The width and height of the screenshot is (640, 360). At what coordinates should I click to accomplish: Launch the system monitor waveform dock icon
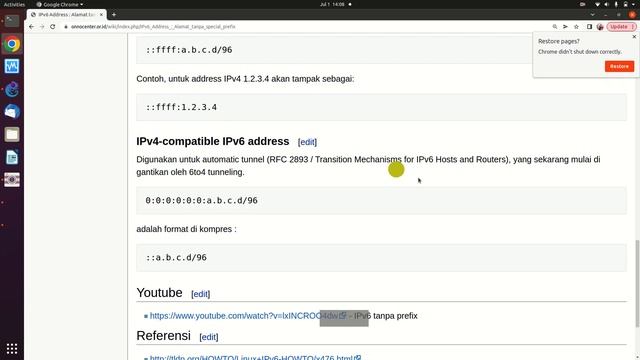[x=12, y=66]
